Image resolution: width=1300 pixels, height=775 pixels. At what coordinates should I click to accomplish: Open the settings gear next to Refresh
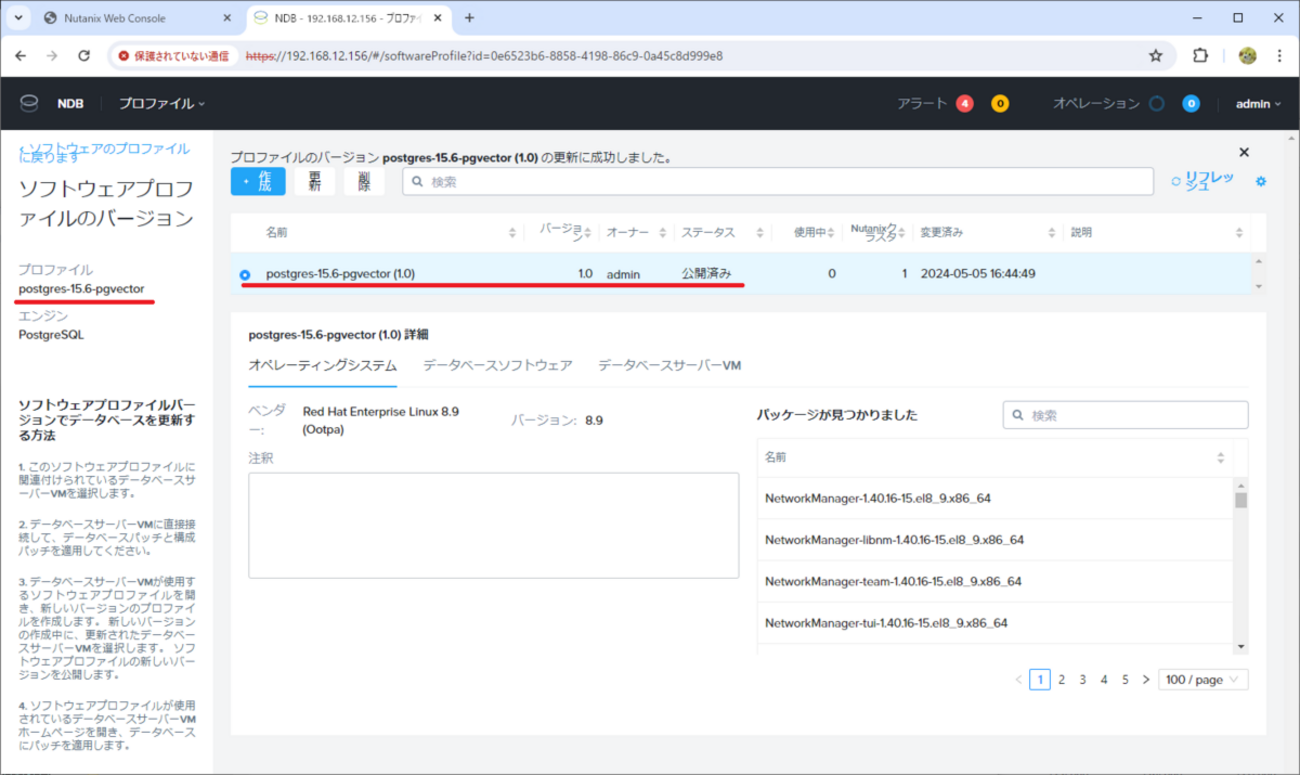(x=1261, y=182)
